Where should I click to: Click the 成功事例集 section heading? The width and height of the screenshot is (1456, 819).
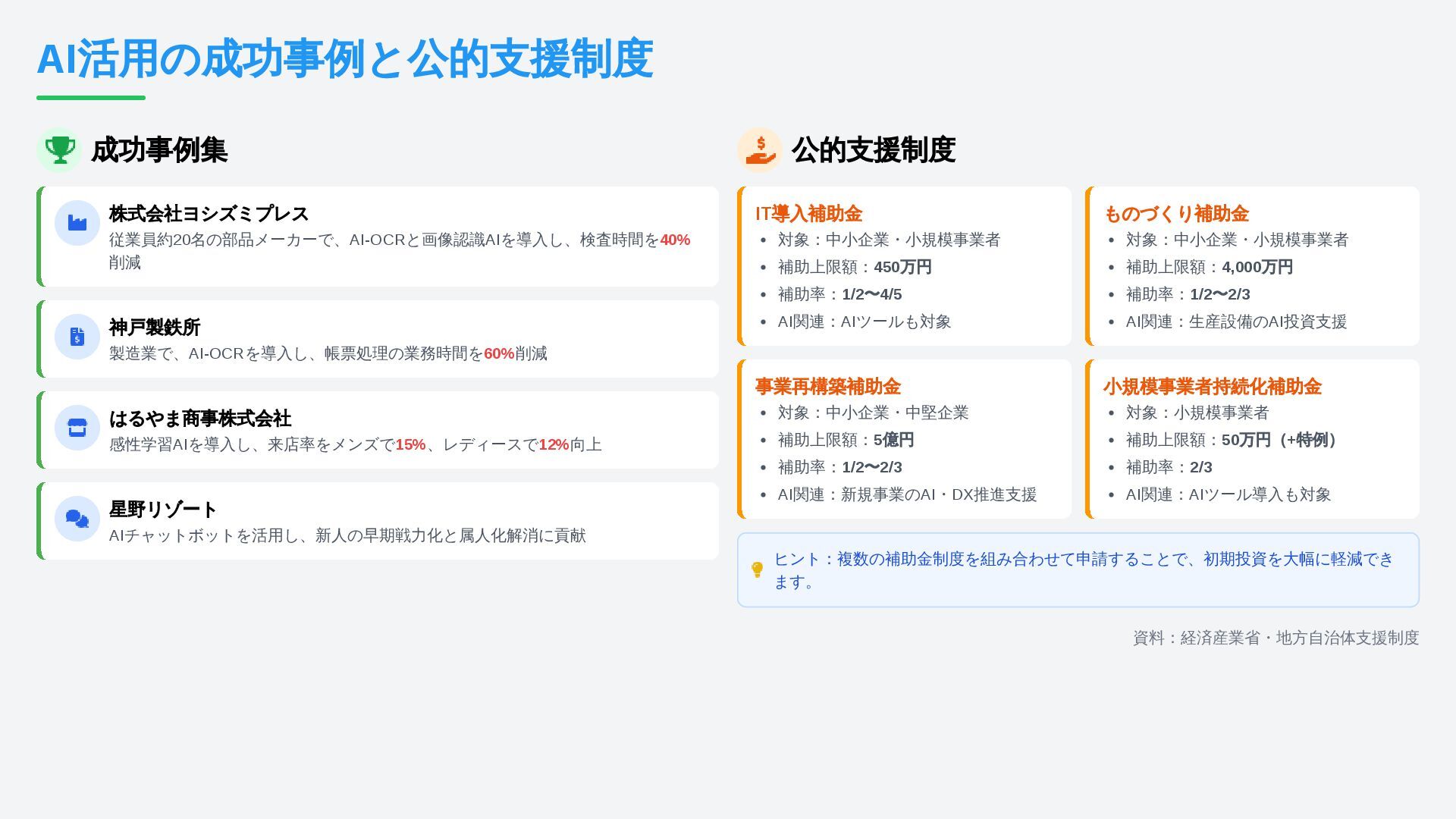(x=159, y=150)
